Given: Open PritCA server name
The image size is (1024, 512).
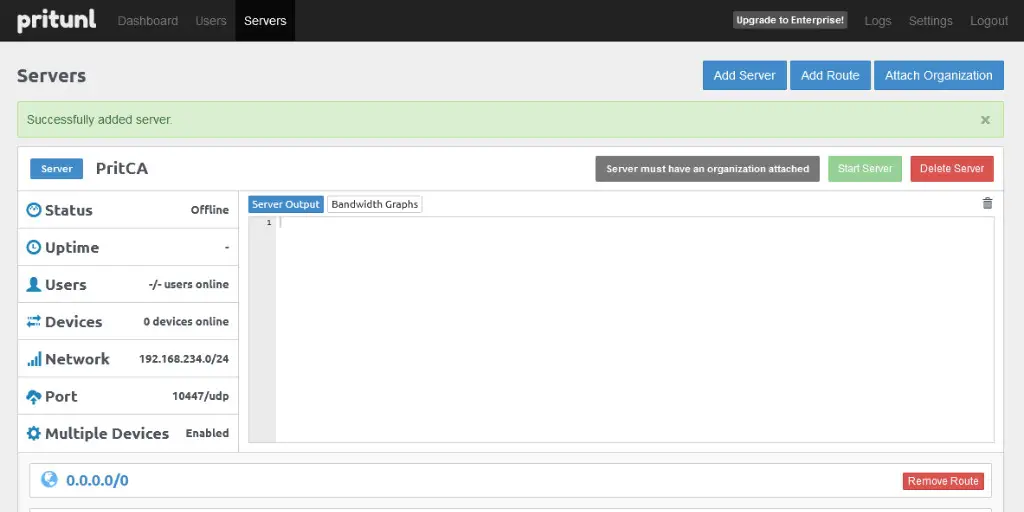Looking at the screenshot, I should [x=122, y=168].
